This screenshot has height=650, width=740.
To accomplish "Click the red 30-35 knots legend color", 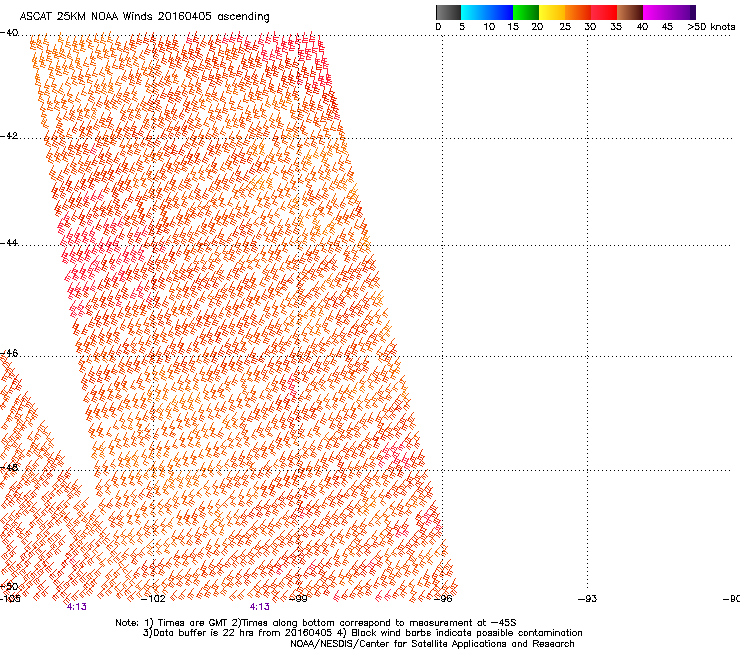I will 604,12.
